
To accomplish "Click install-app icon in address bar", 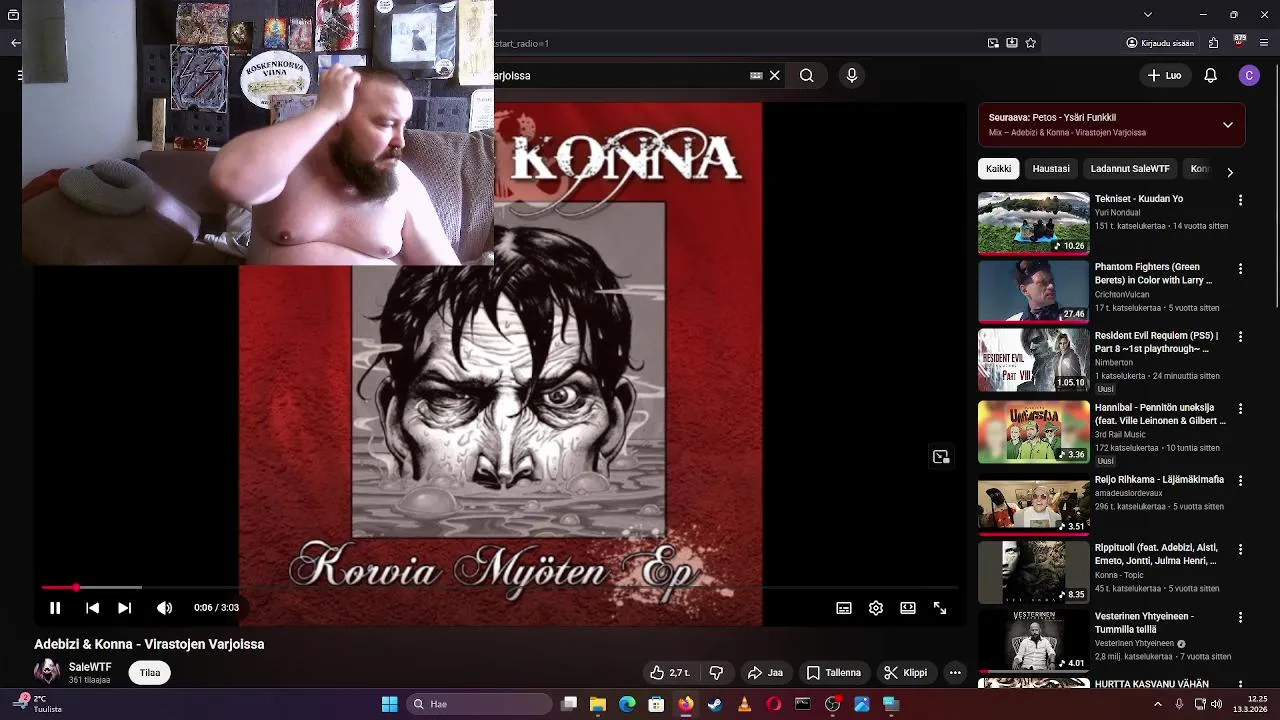I will click(x=1012, y=43).
